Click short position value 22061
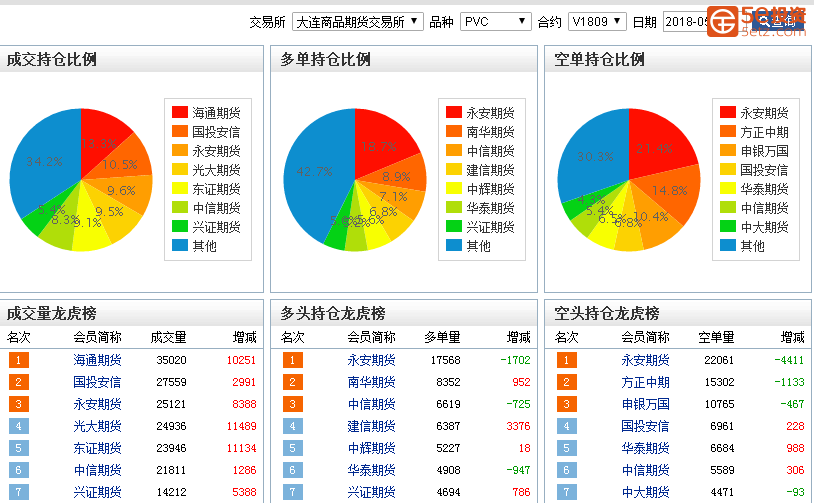The width and height of the screenshot is (814, 503). coord(719,360)
